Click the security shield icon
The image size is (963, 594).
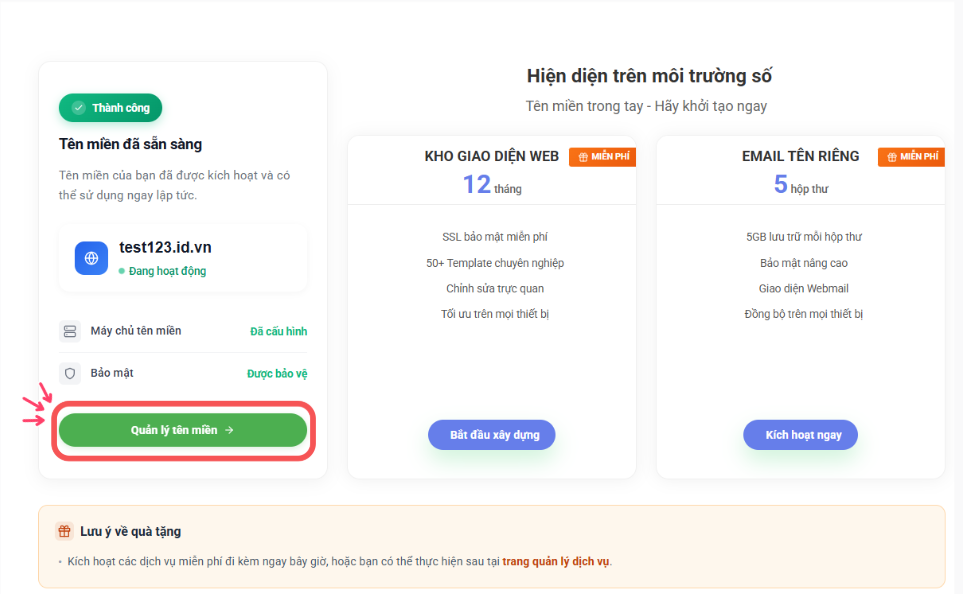(70, 373)
